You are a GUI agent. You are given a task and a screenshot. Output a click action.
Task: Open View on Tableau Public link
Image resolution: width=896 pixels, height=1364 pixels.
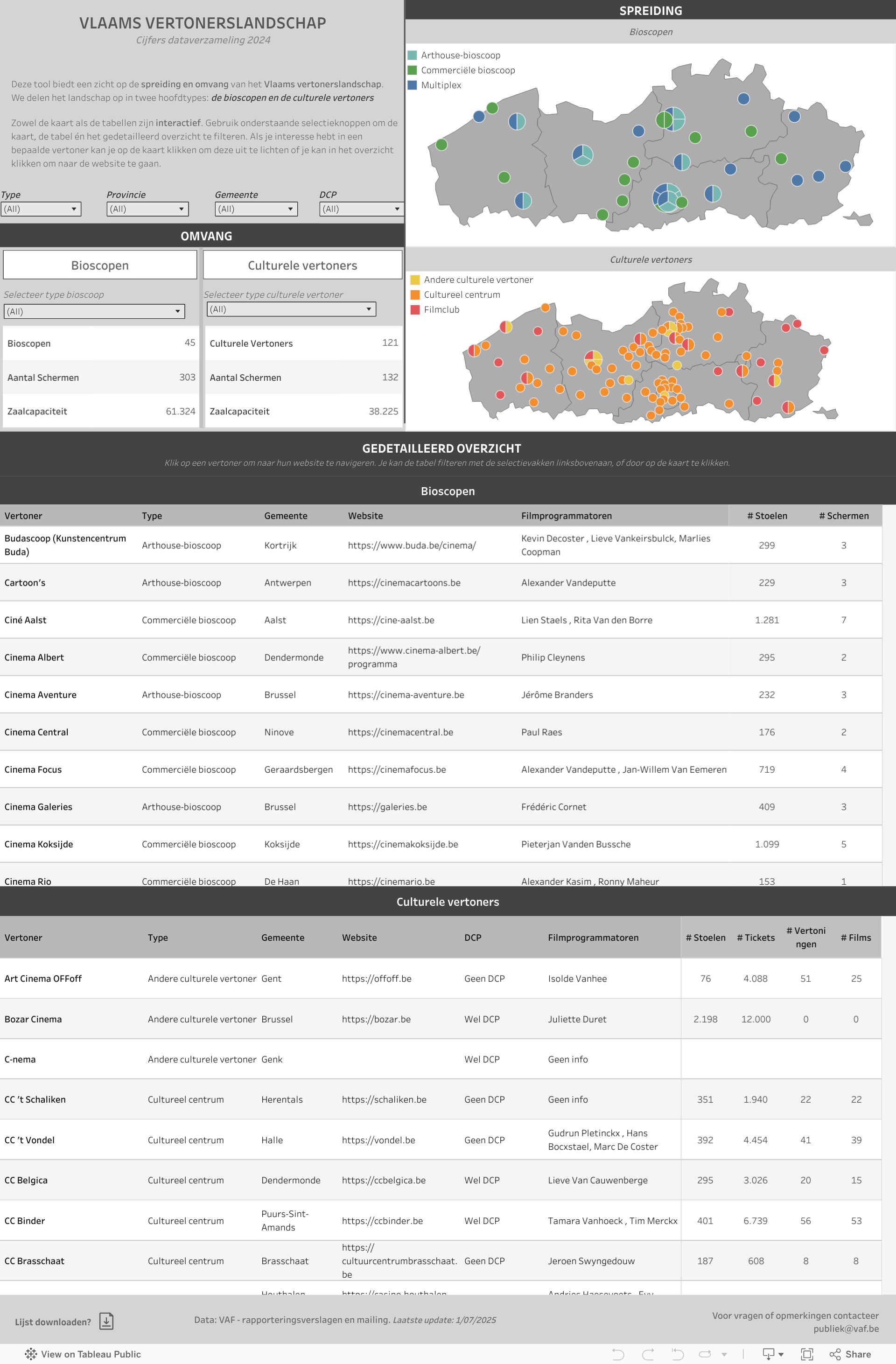(x=91, y=1354)
